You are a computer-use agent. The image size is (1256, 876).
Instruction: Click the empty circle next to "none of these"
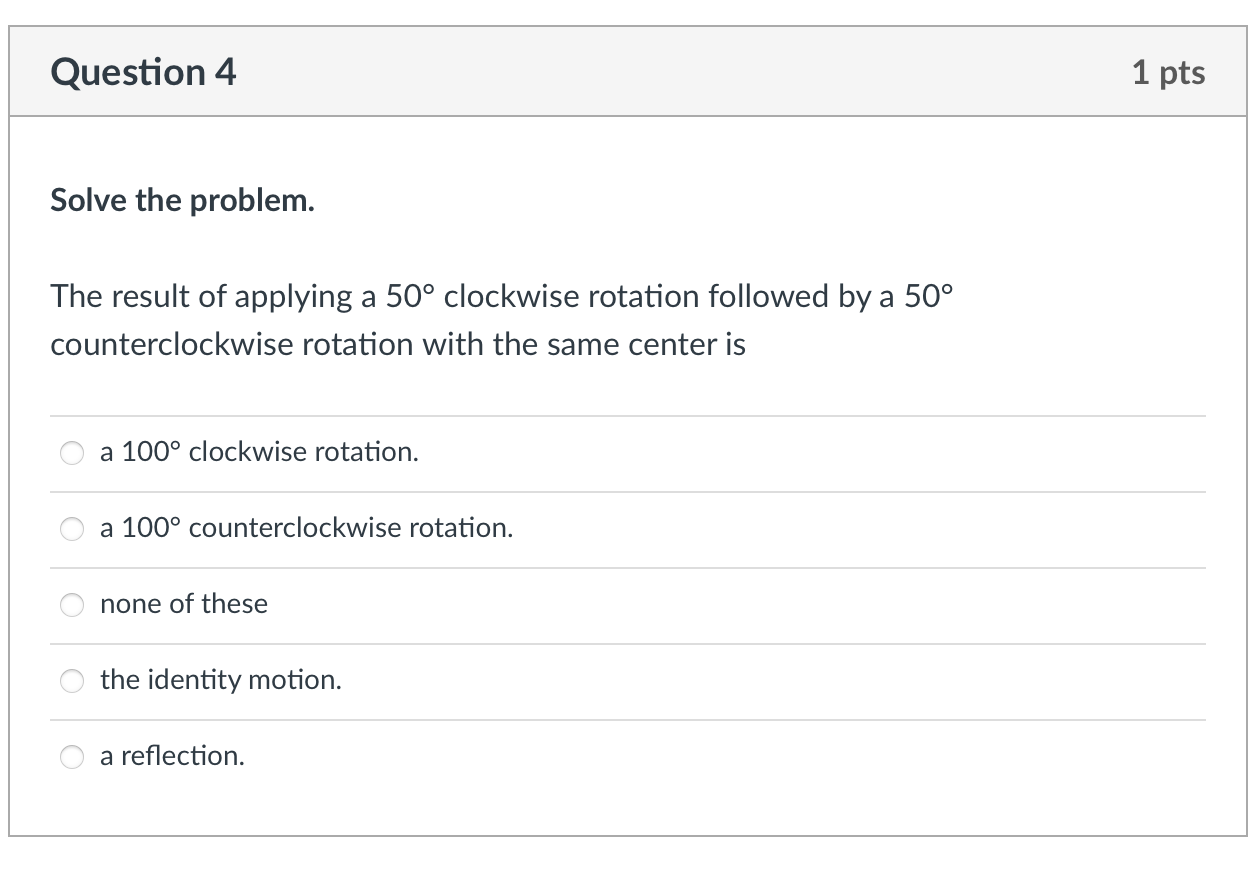pos(71,605)
